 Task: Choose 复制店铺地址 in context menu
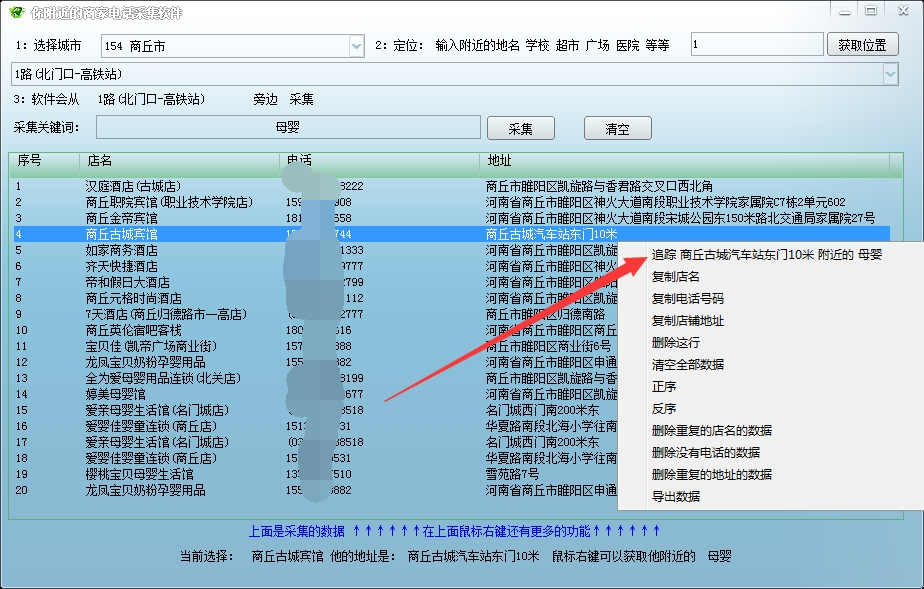[687, 321]
